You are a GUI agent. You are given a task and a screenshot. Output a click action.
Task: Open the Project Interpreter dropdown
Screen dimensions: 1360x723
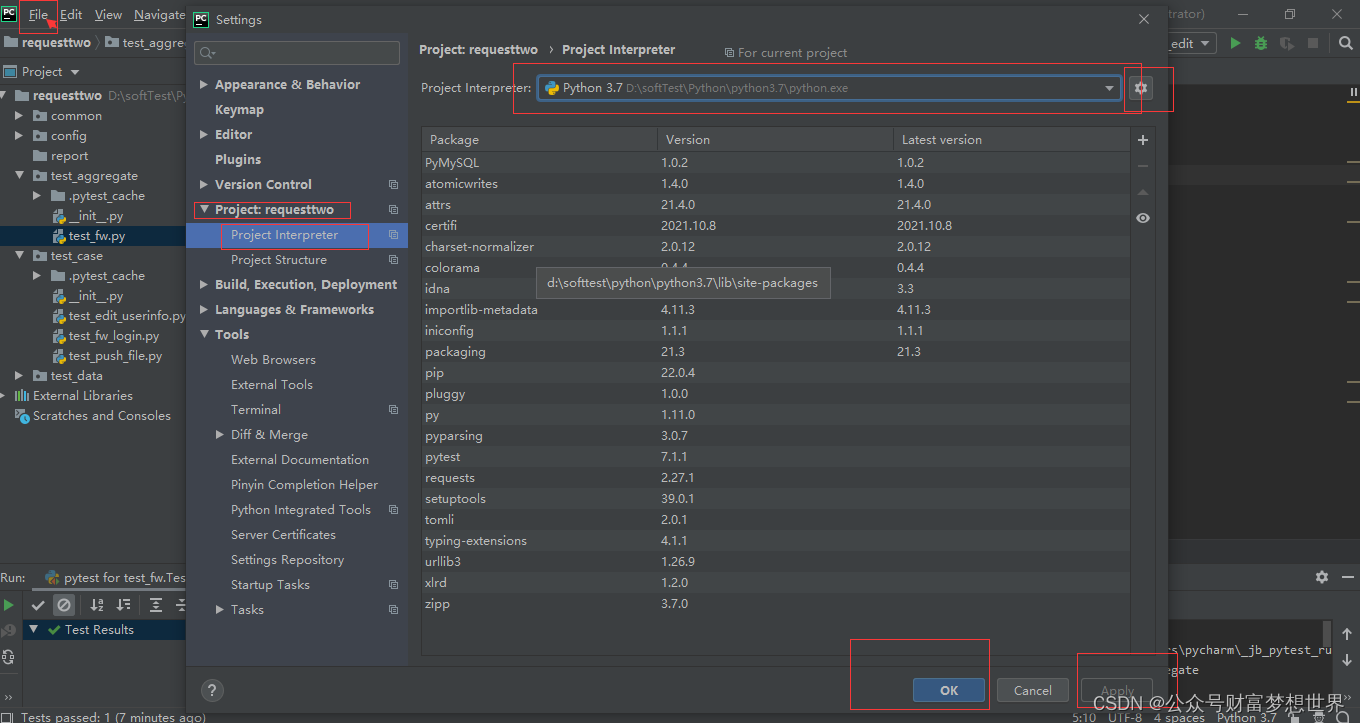click(1109, 88)
